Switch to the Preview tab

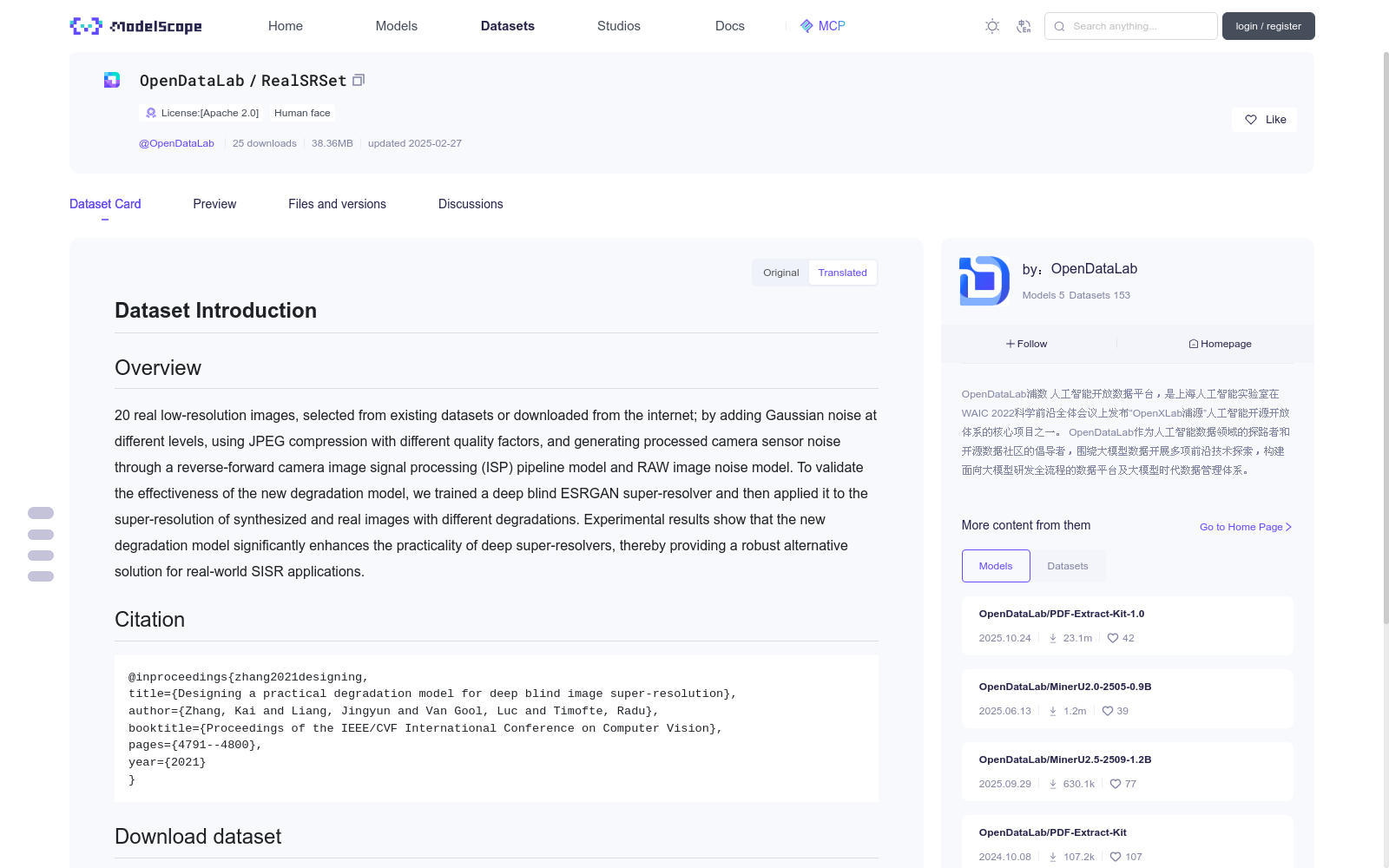[214, 204]
